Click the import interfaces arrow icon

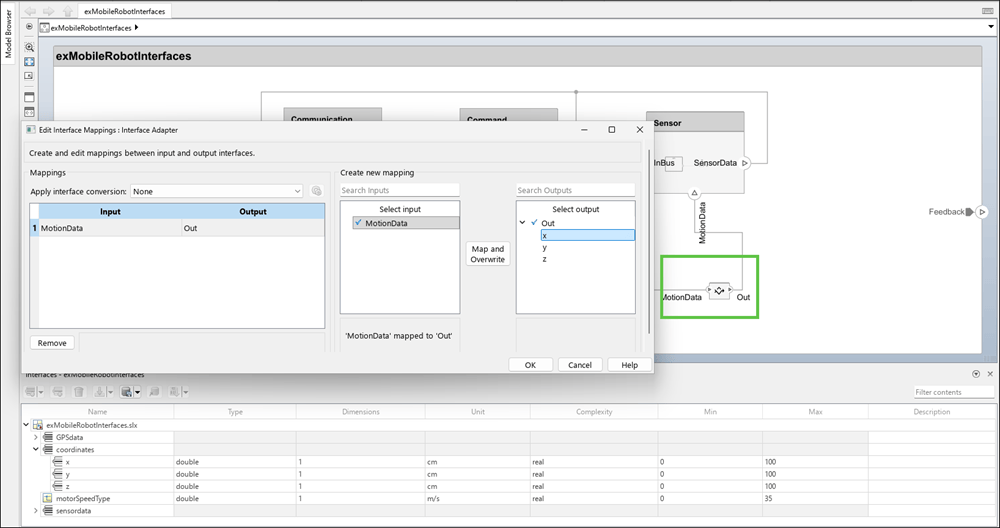click(99, 392)
